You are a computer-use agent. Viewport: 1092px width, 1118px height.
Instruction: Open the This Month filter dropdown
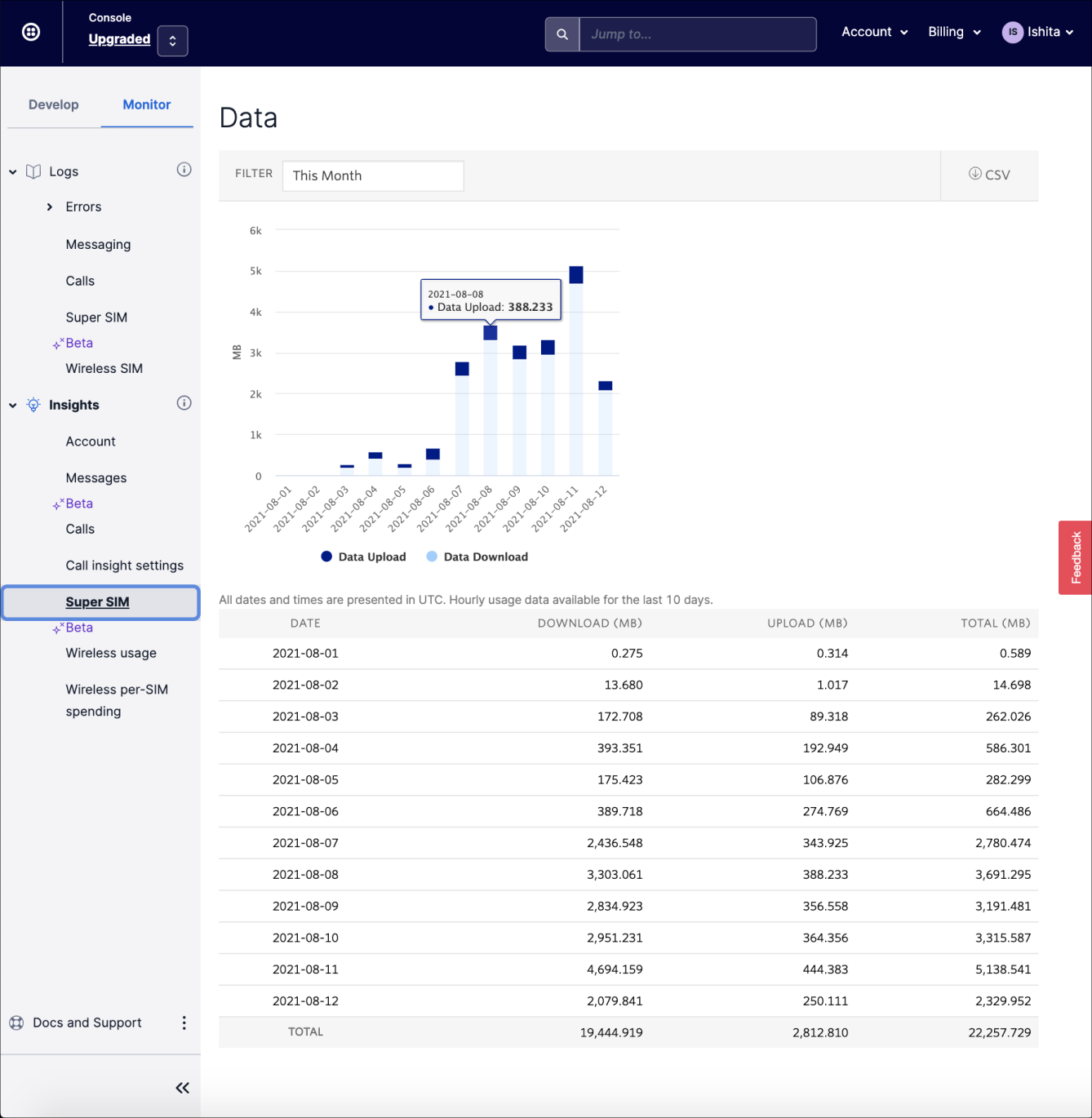tap(373, 175)
